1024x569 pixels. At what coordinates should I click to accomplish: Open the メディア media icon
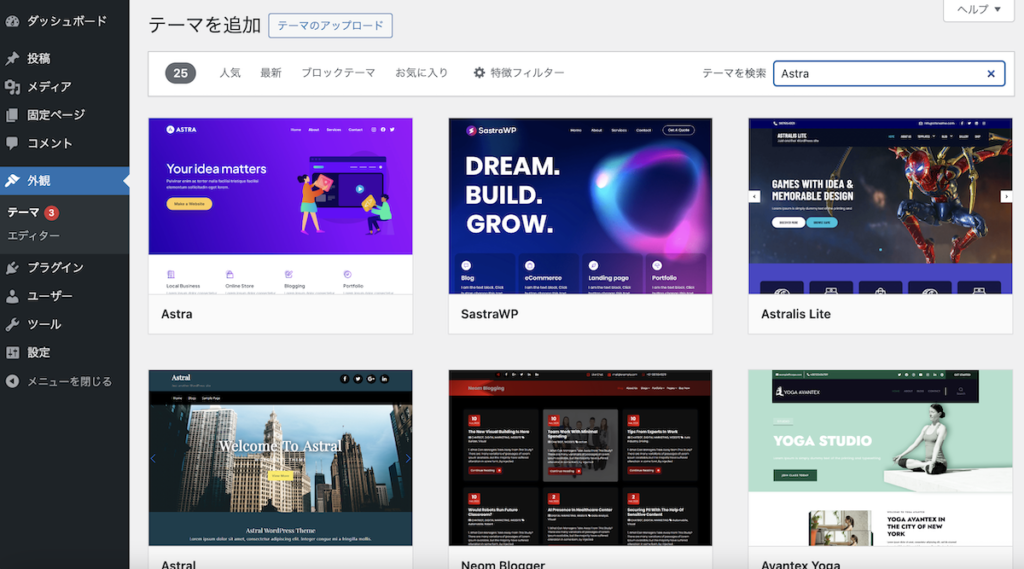(x=12, y=87)
